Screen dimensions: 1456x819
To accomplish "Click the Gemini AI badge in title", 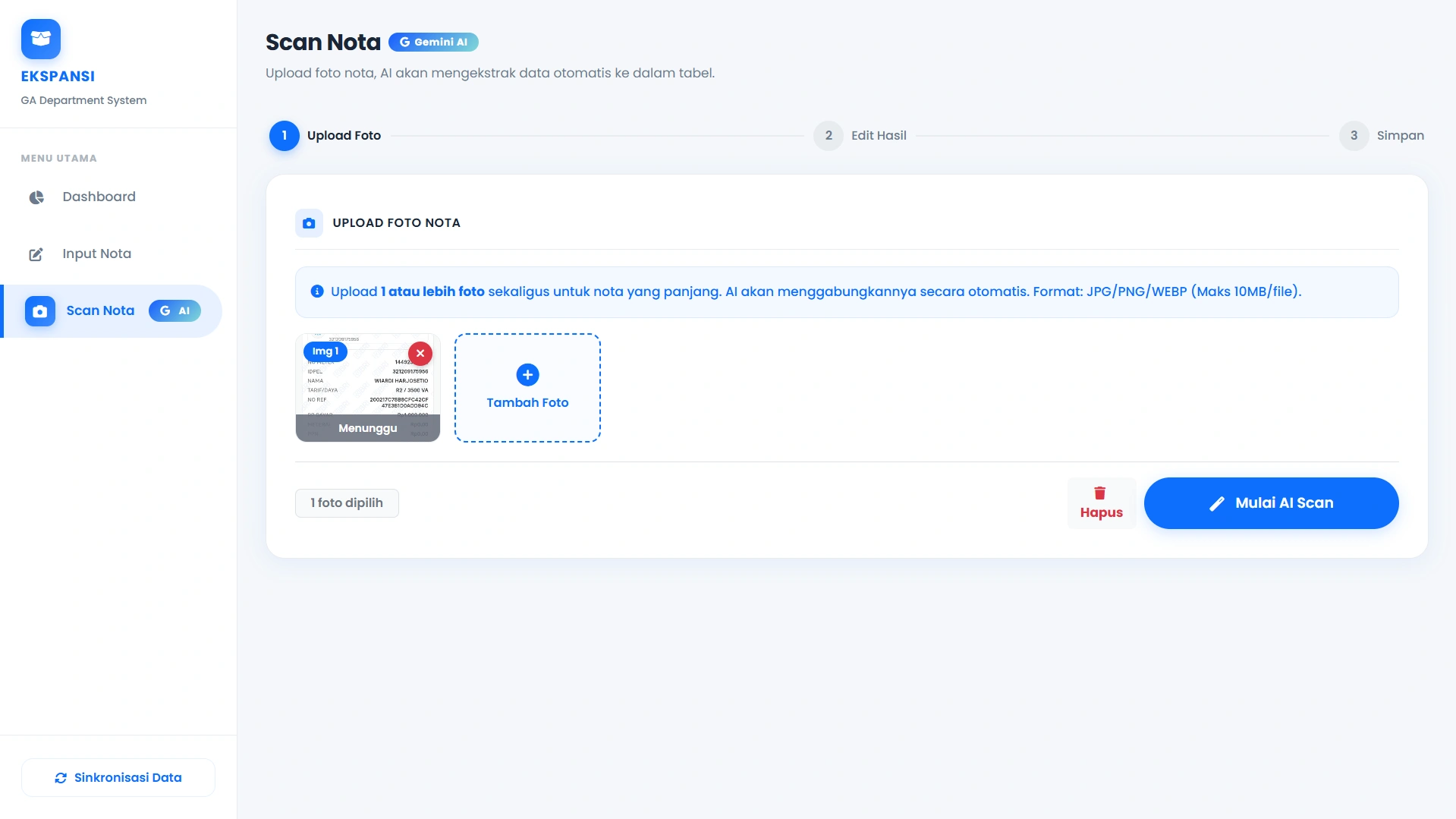I will (433, 43).
